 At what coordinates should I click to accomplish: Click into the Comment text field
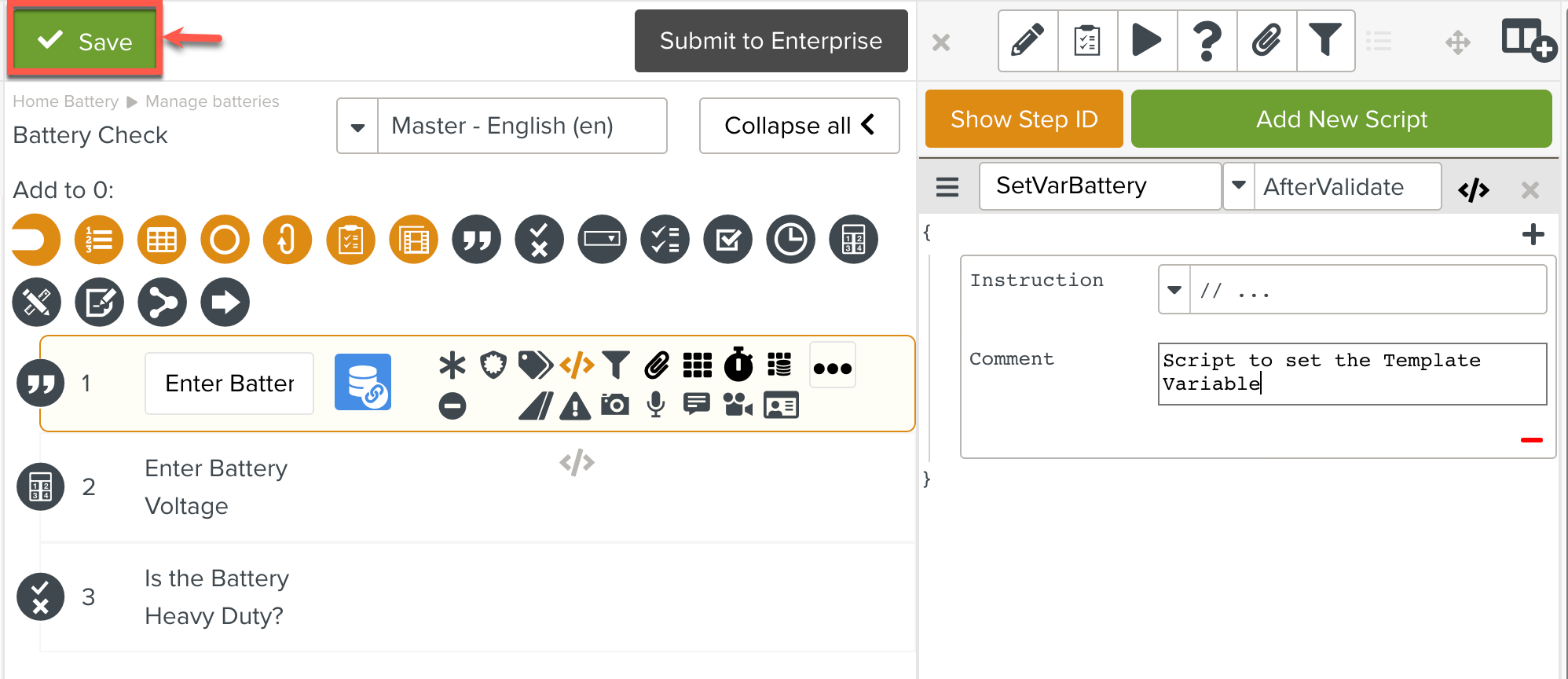[1351, 373]
